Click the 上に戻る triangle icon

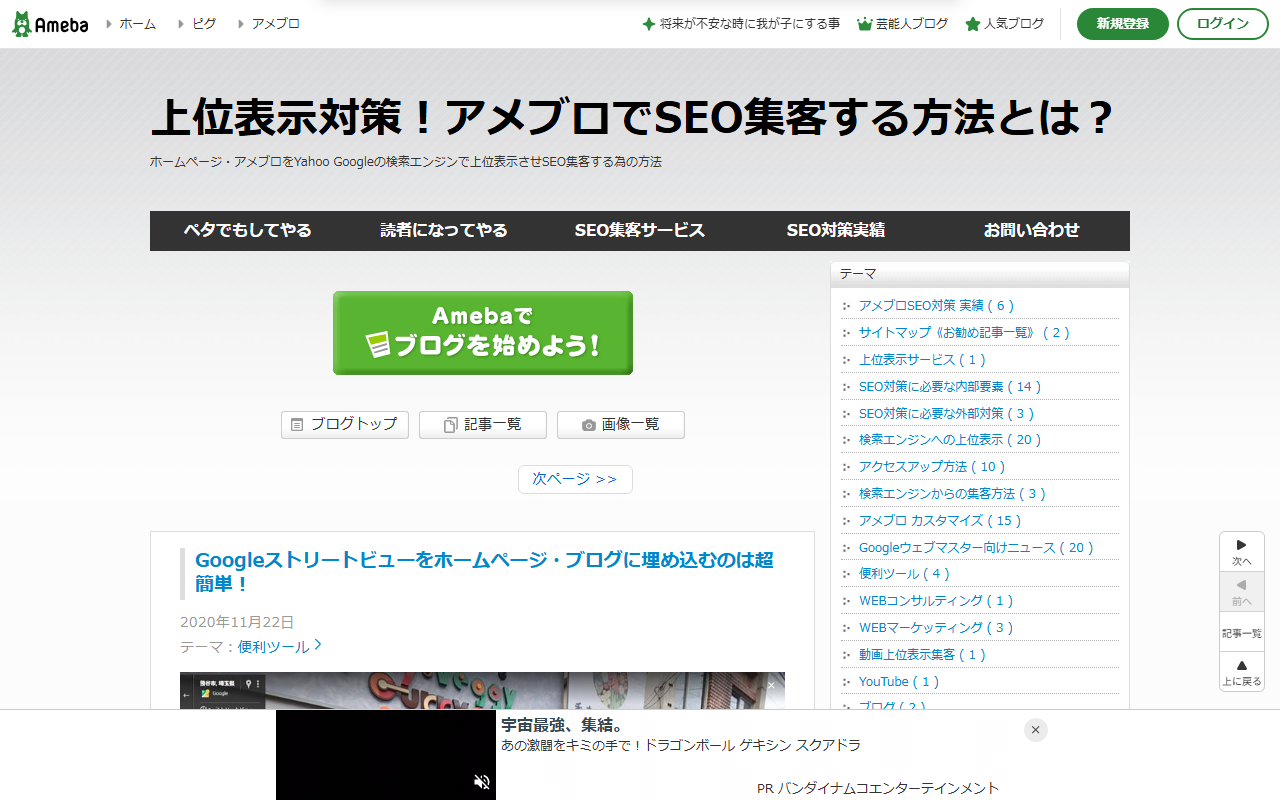(x=1241, y=664)
